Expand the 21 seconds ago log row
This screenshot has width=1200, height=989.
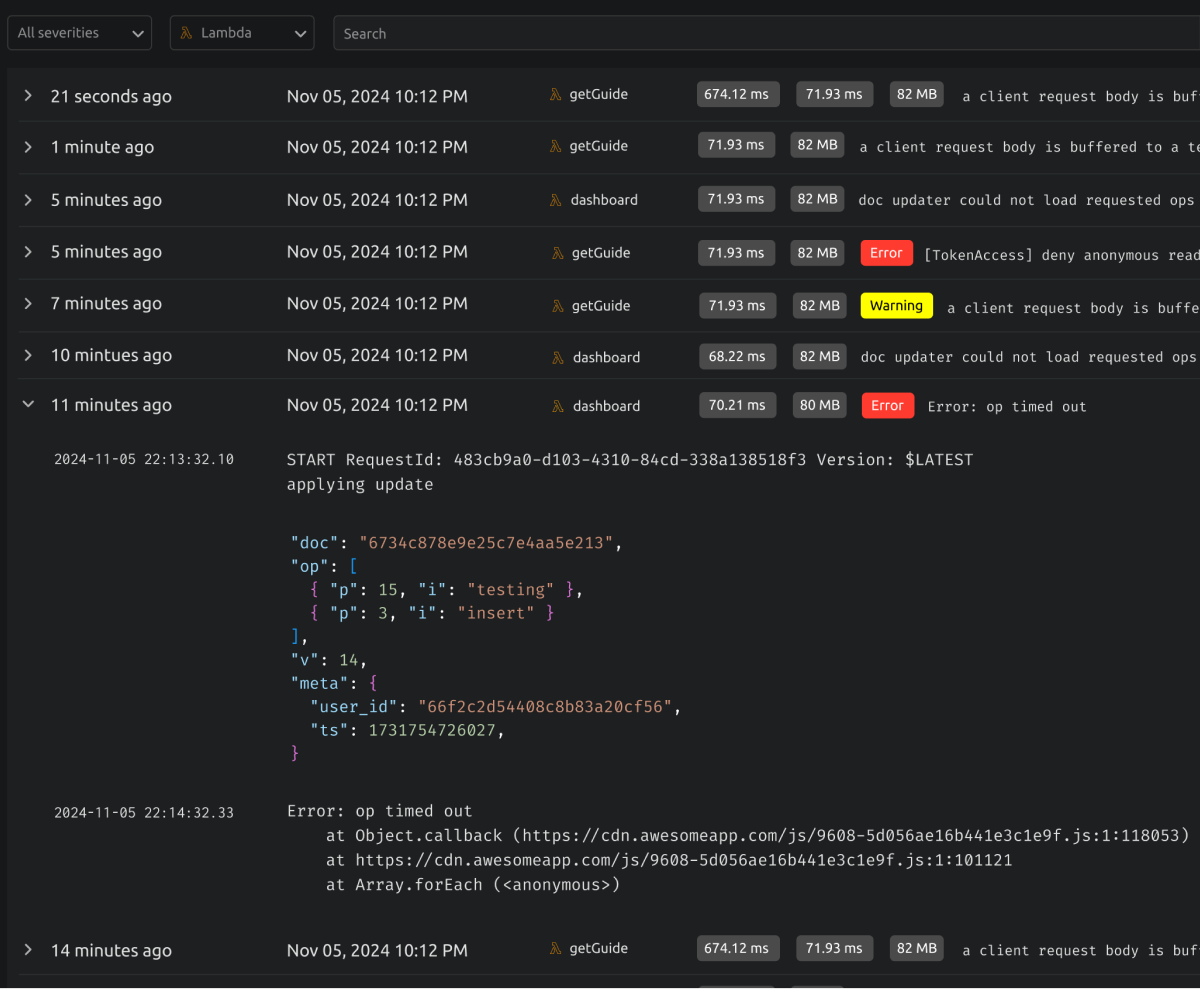click(28, 96)
